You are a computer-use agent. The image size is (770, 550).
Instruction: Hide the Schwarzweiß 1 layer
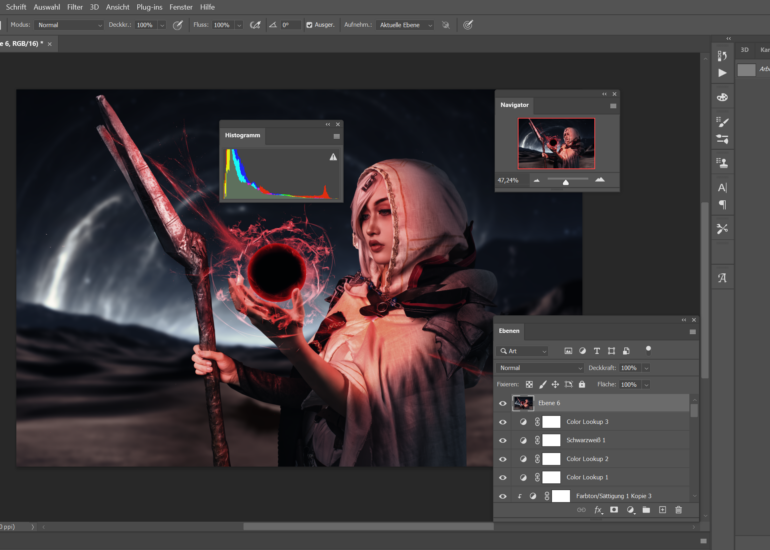pos(502,440)
